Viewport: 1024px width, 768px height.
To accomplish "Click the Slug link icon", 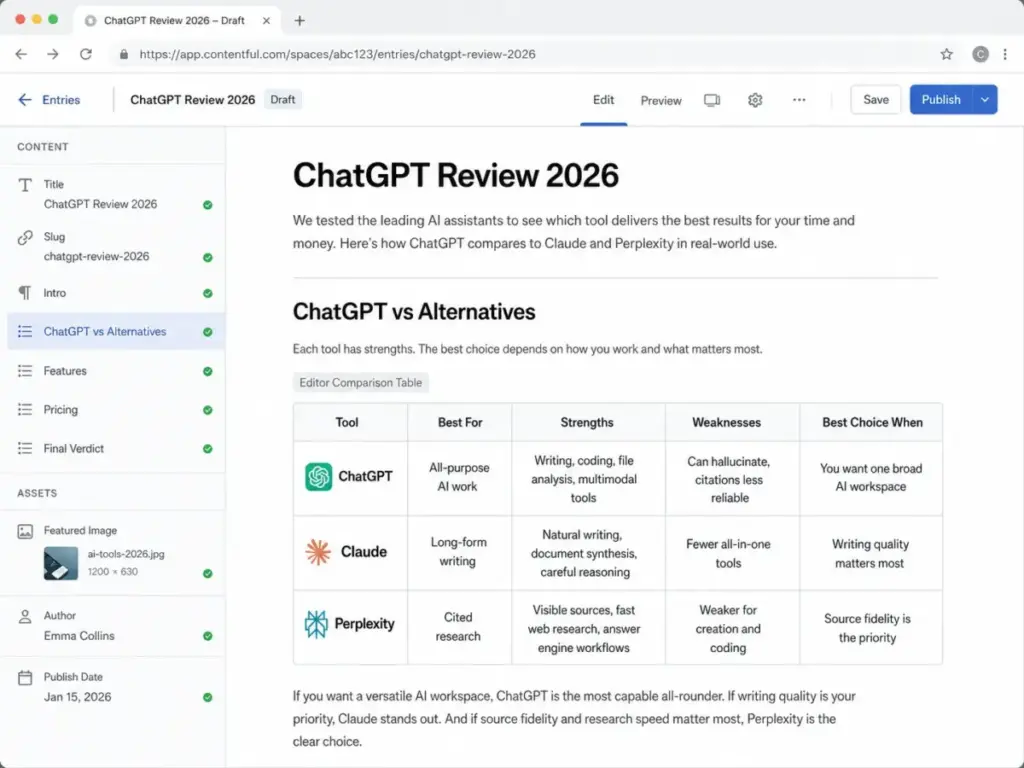I will [x=25, y=237].
